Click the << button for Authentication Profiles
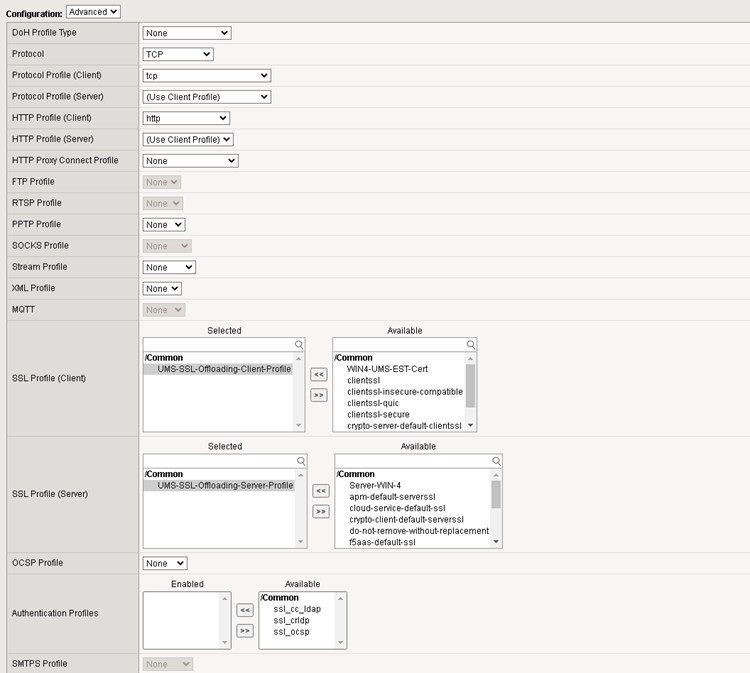The height and width of the screenshot is (673, 750). [x=244, y=609]
